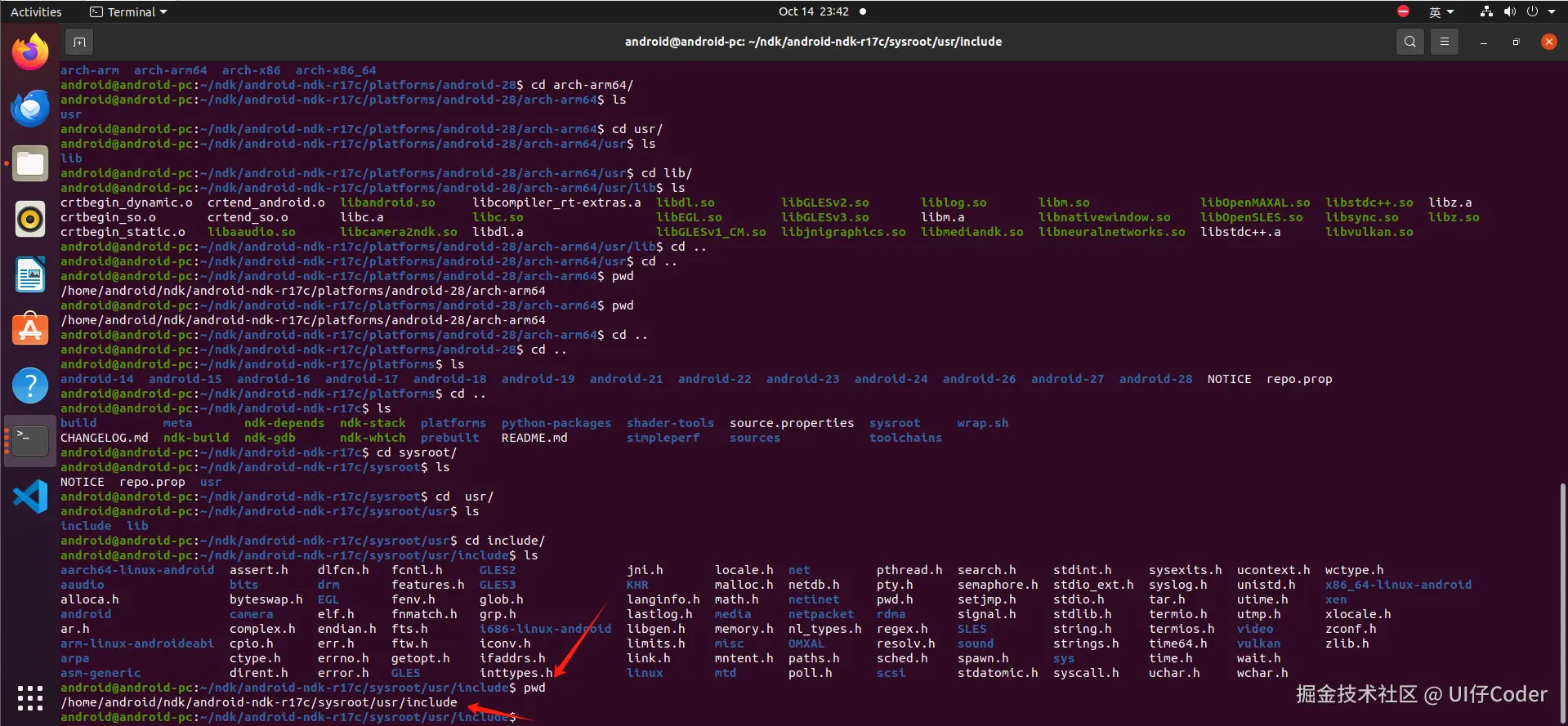This screenshot has width=1568, height=726.
Task: Click the python-packages directory name
Action: 556,423
